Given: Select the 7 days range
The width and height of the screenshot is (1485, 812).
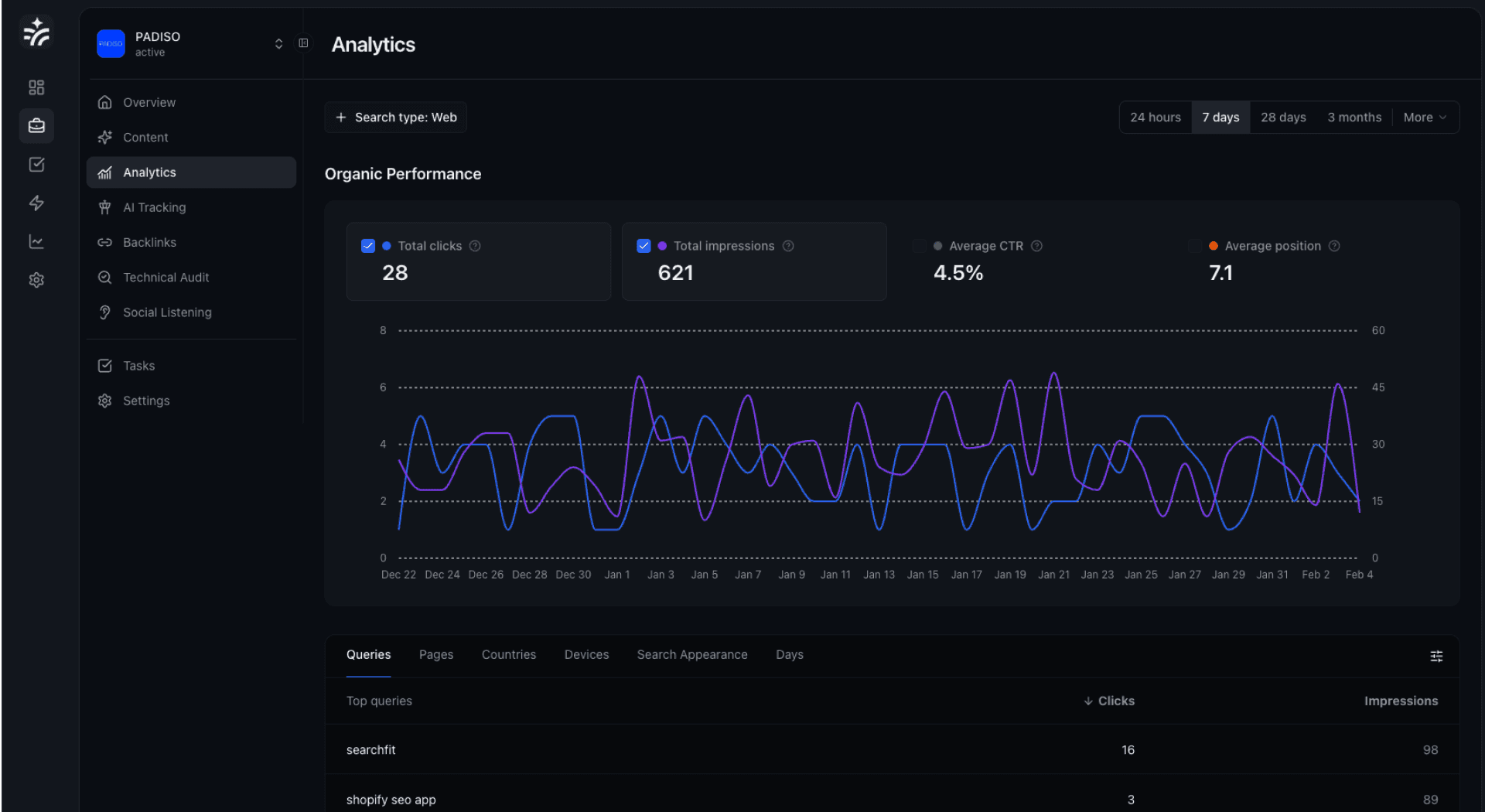Looking at the screenshot, I should [x=1220, y=118].
